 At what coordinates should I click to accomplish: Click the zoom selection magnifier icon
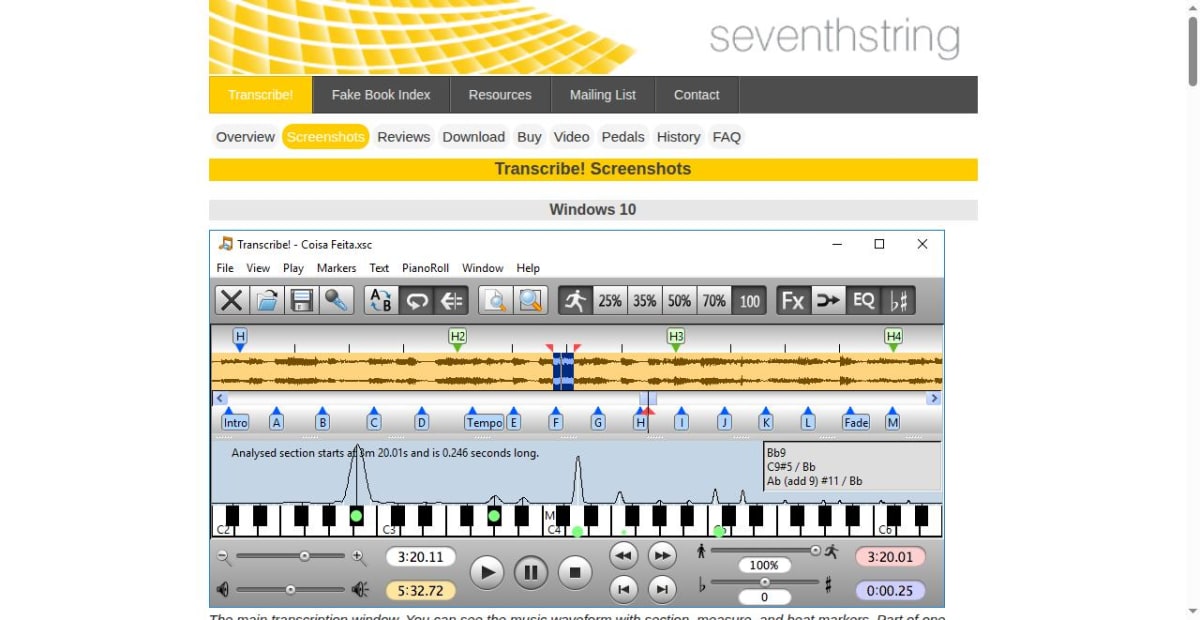tap(530, 300)
